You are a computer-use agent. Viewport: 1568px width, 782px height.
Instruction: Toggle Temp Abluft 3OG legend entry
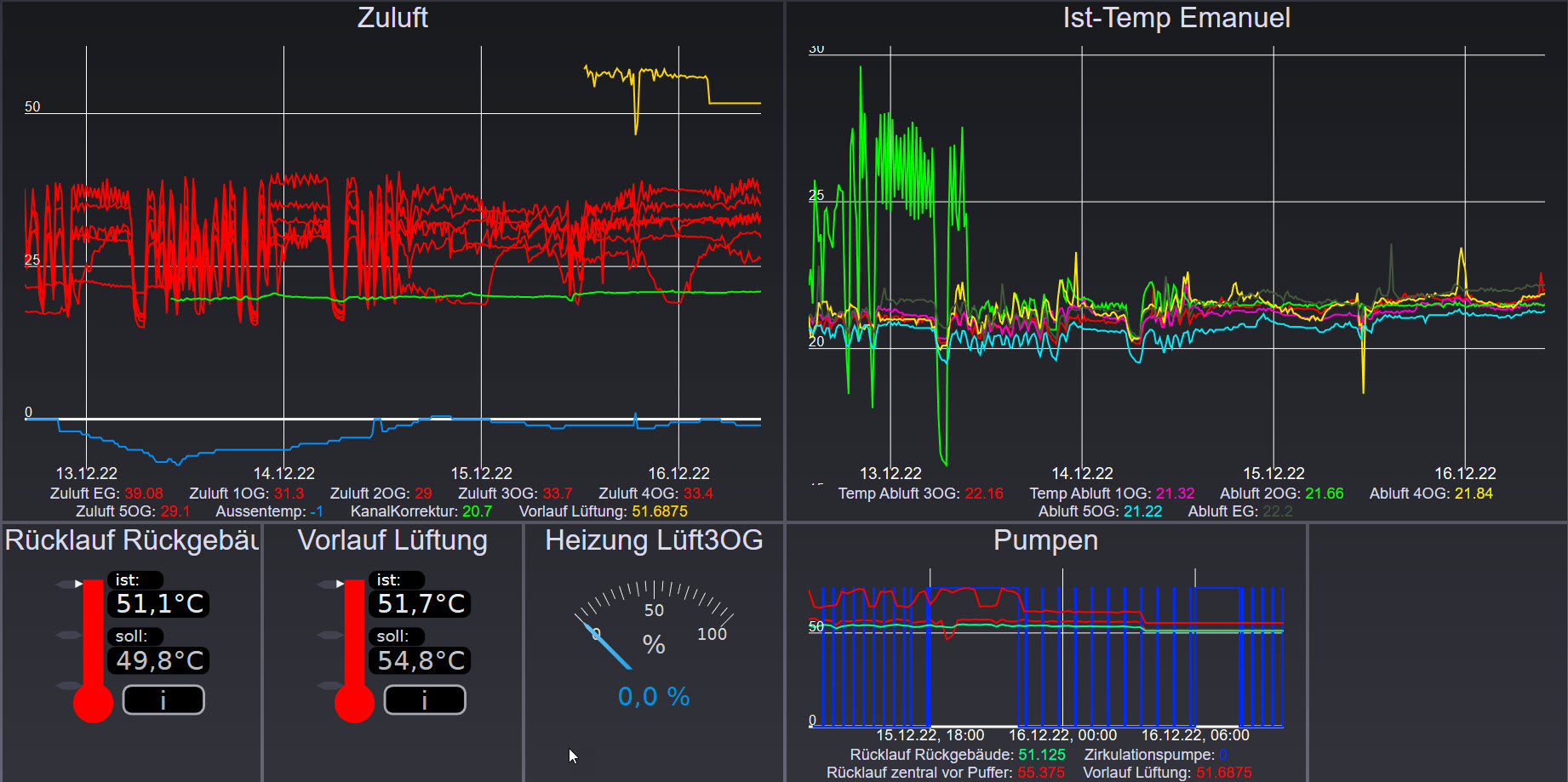(x=920, y=494)
